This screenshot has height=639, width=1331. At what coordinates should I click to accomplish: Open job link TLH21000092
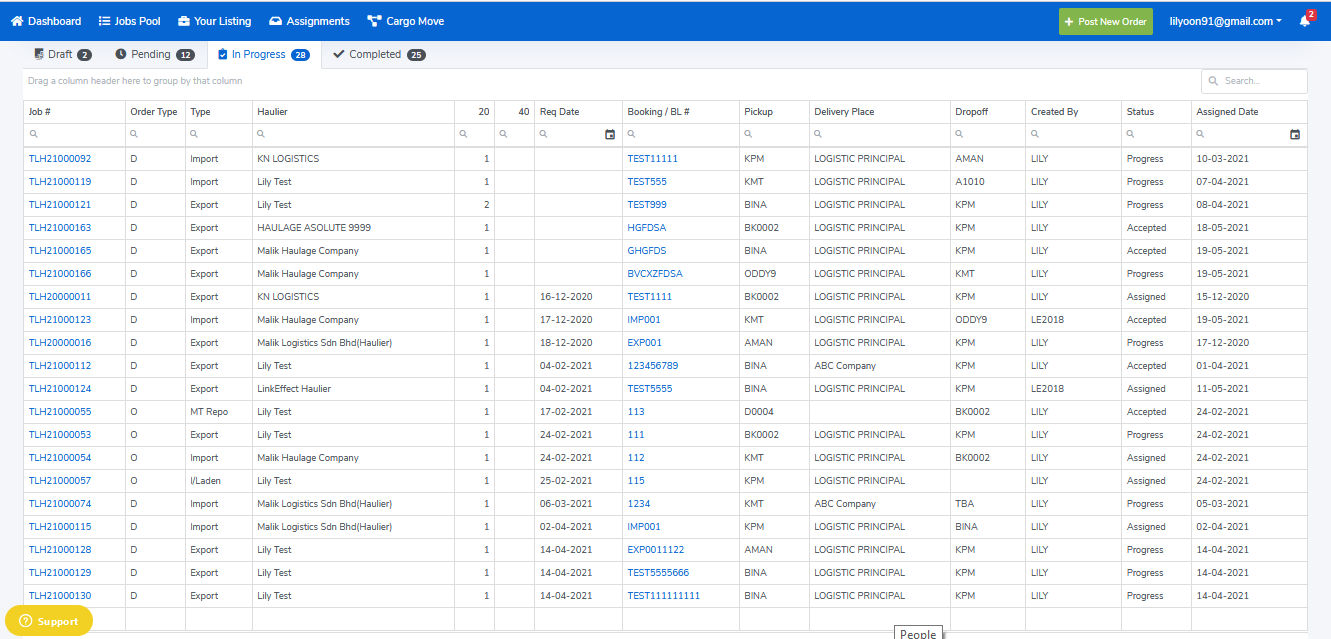click(60, 159)
